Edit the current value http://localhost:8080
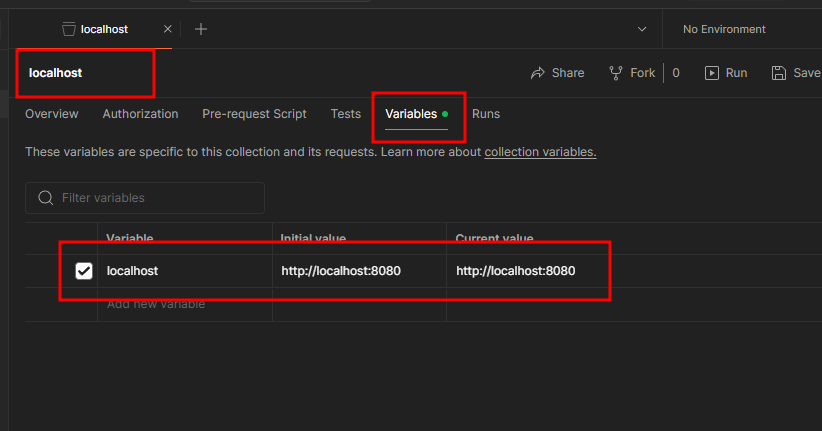 click(515, 271)
